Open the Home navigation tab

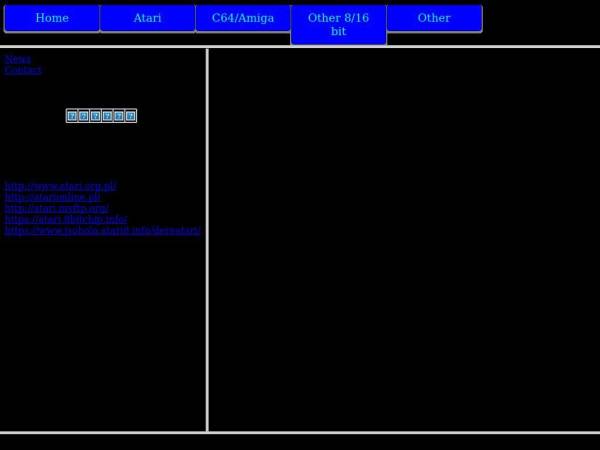click(52, 18)
